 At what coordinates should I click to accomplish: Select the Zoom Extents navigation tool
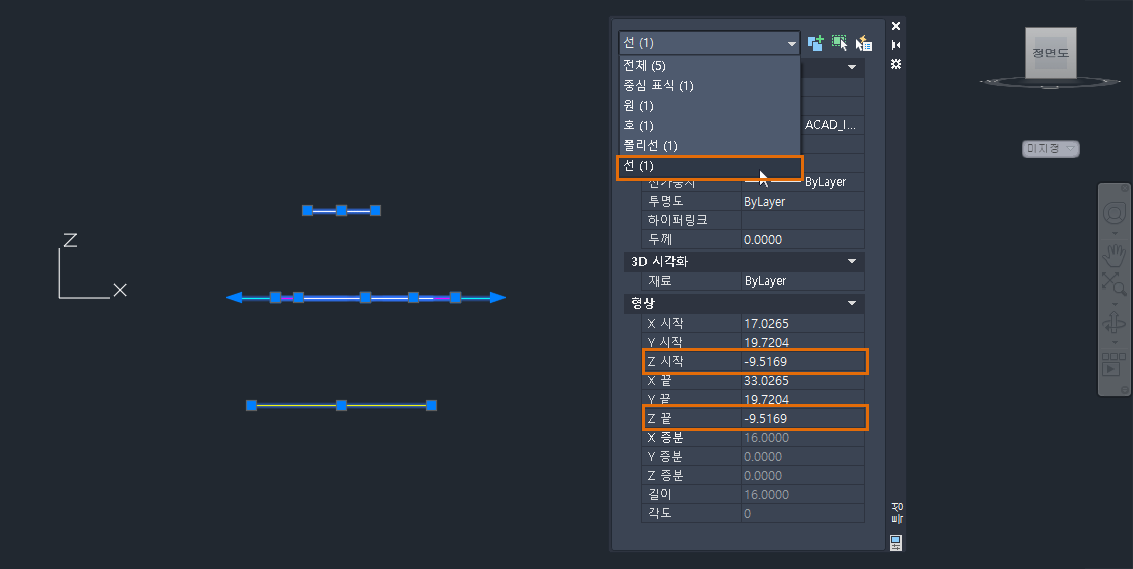(x=1113, y=283)
